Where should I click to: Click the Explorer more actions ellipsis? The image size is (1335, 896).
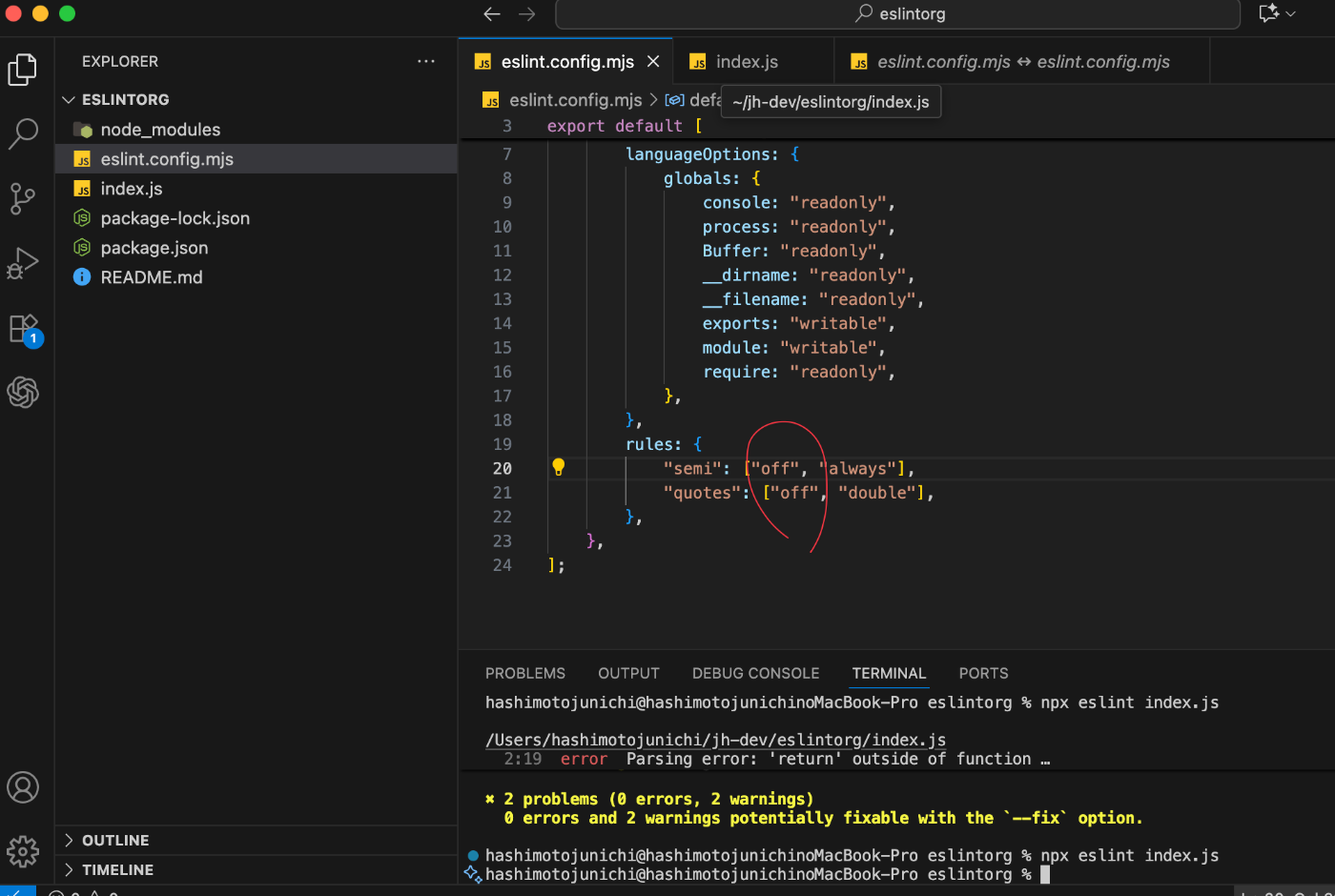425,61
